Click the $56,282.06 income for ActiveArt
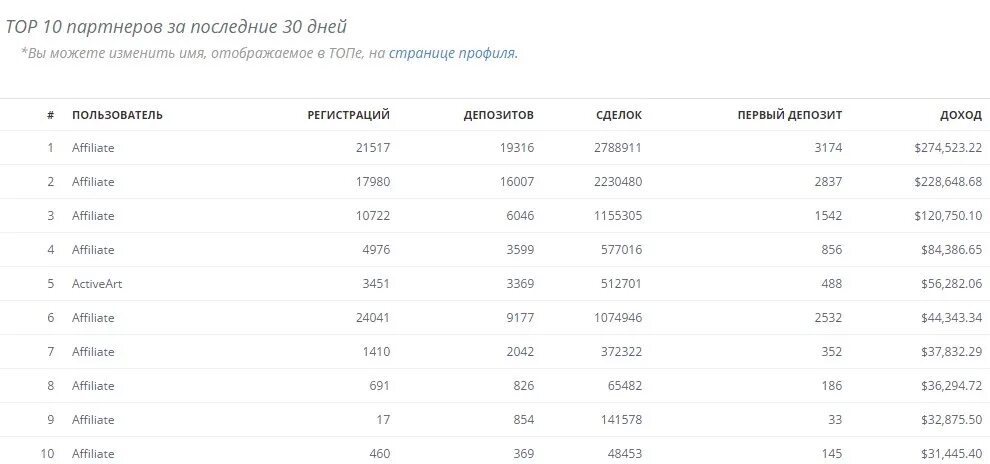 pyautogui.click(x=947, y=283)
